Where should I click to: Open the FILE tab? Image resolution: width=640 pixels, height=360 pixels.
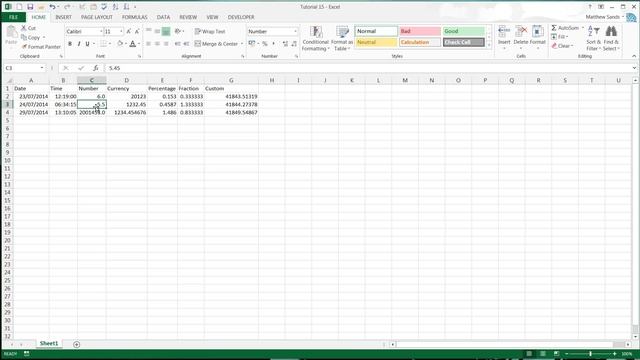[13, 17]
